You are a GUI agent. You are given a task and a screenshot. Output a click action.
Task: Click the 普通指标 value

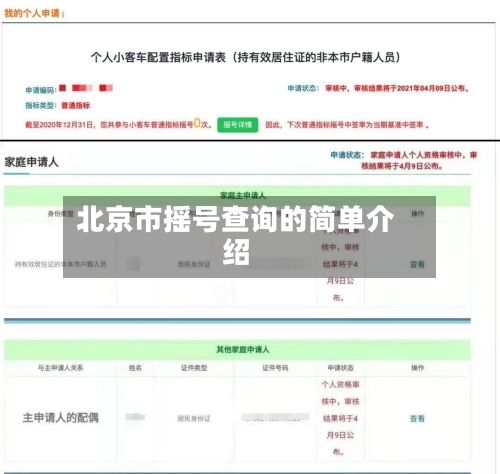[x=76, y=106]
